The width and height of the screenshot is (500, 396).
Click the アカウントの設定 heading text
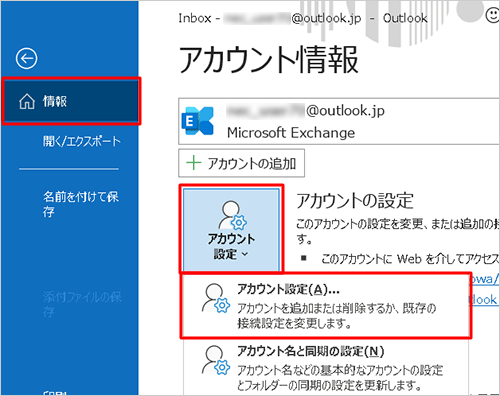355,201
